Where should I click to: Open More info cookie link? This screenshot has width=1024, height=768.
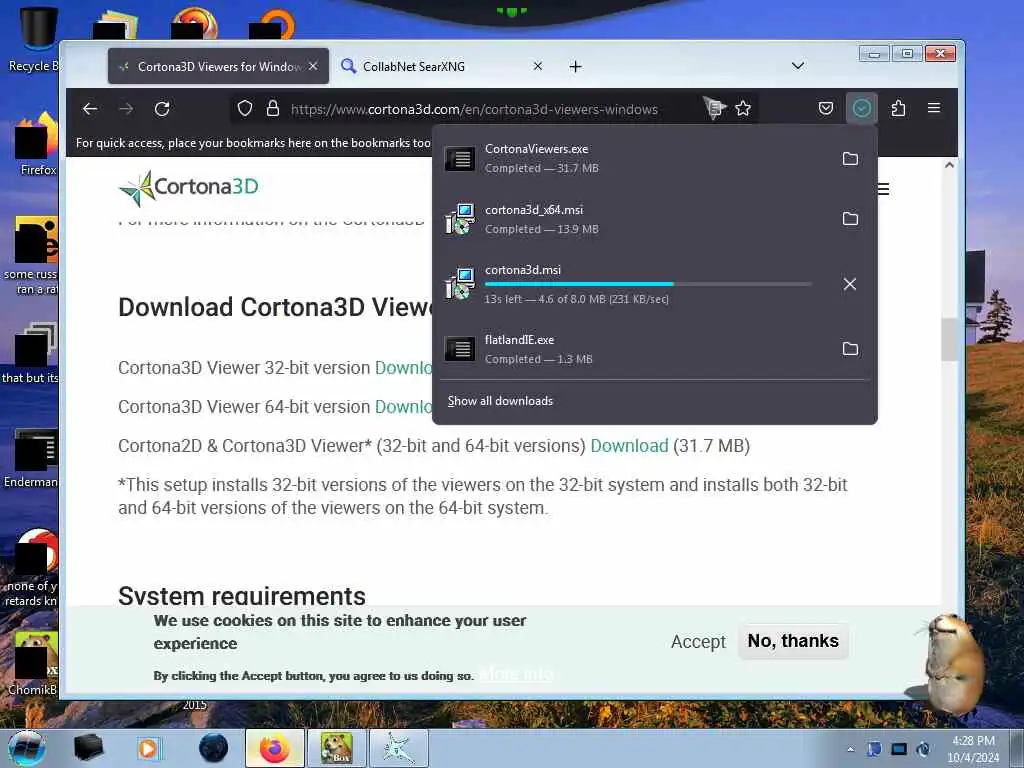516,674
